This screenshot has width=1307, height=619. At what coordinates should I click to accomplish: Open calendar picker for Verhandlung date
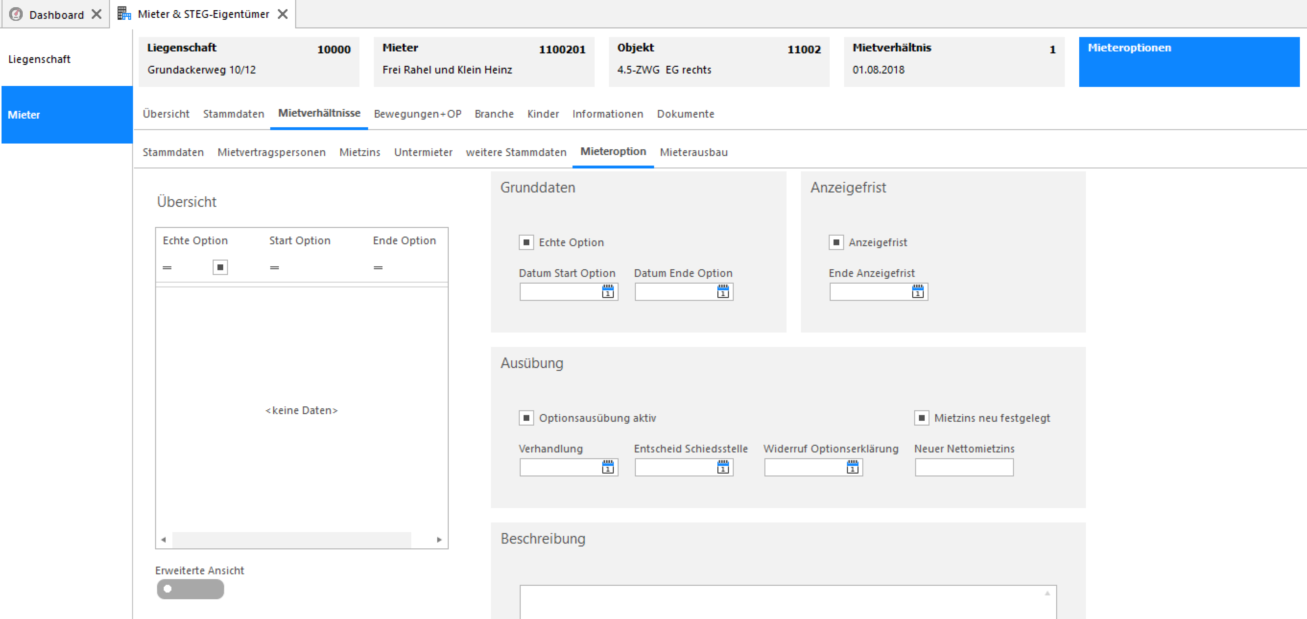coord(608,467)
